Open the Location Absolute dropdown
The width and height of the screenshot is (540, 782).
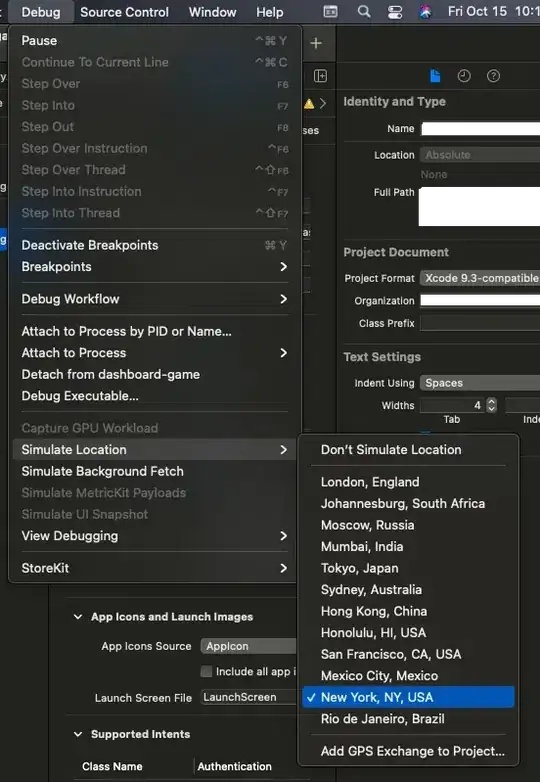pyautogui.click(x=480, y=155)
